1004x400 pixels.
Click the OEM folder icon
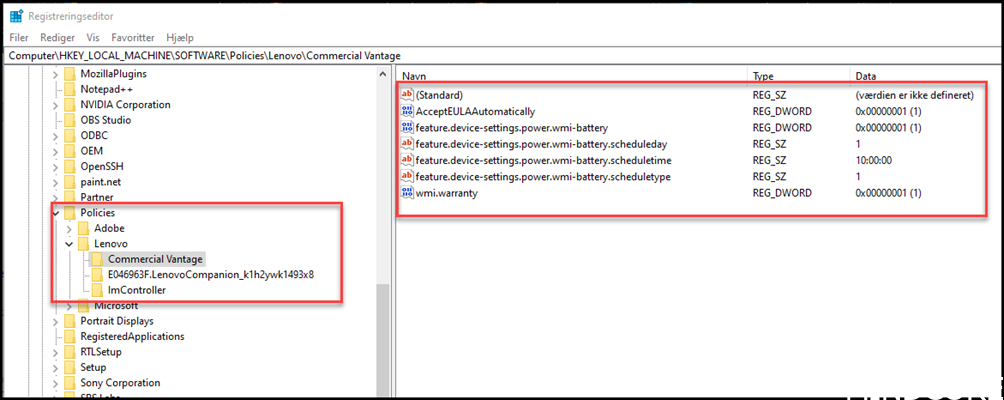click(69, 150)
